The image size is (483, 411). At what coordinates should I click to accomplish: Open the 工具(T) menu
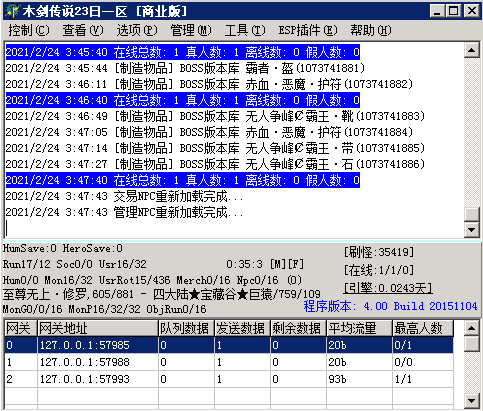pos(245,30)
